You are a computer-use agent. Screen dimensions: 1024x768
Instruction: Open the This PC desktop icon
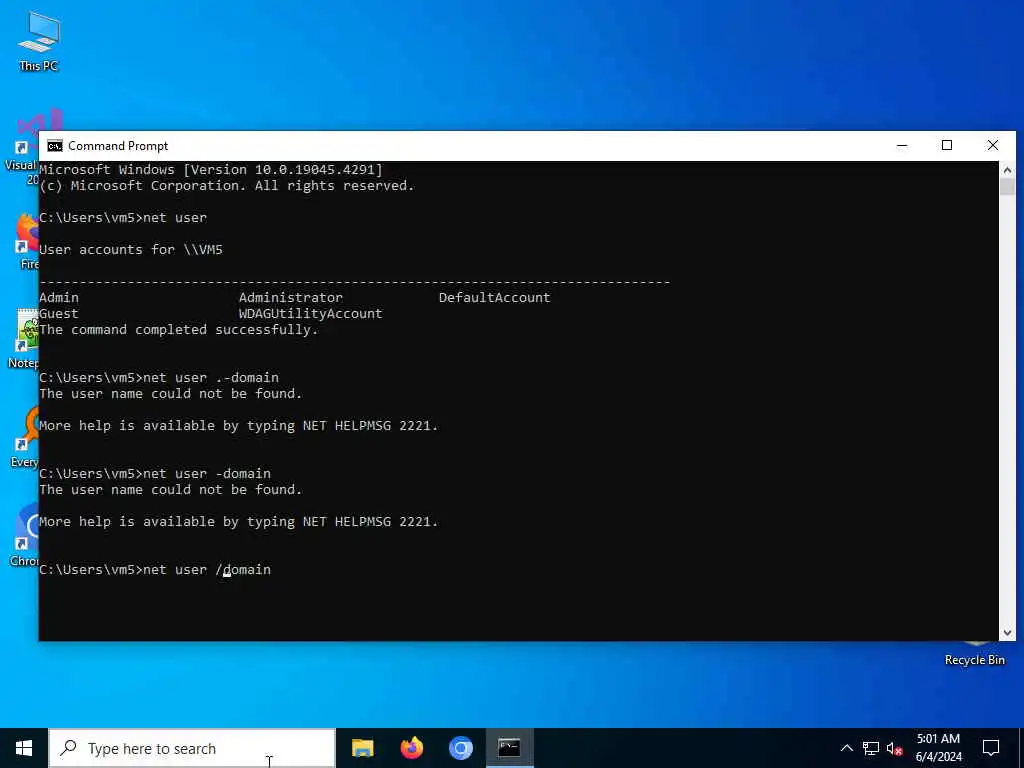click(39, 40)
